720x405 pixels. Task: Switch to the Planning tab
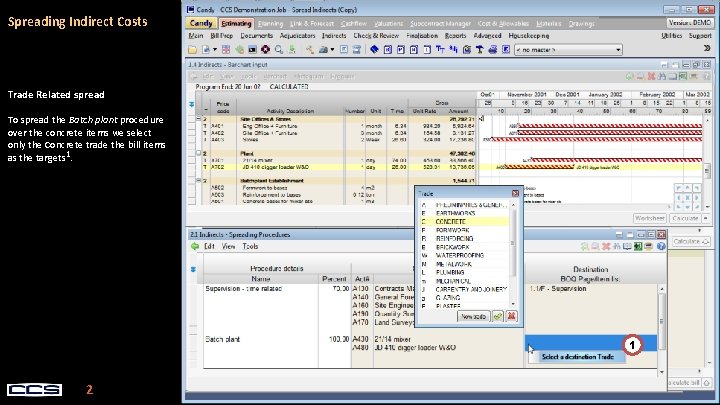point(270,24)
